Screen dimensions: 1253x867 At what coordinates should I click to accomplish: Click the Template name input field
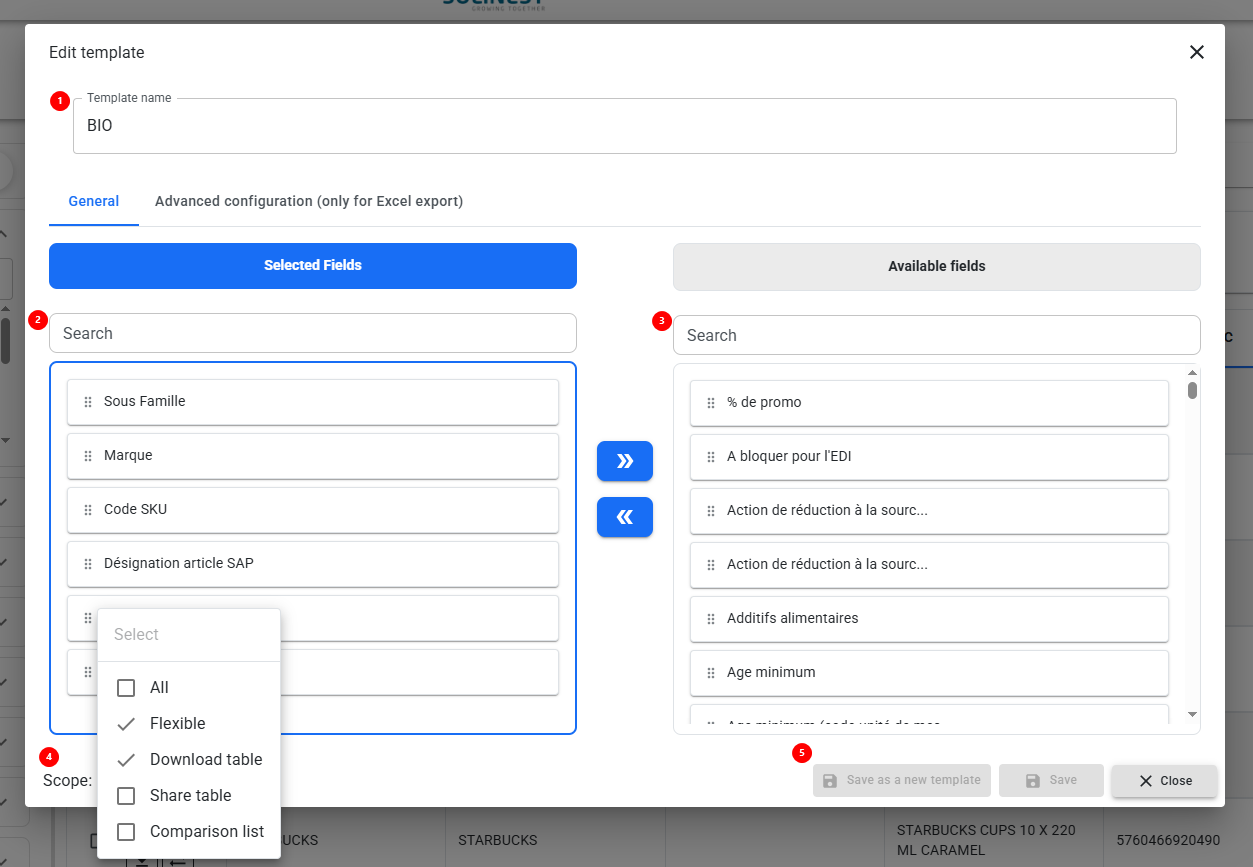pyautogui.click(x=624, y=127)
